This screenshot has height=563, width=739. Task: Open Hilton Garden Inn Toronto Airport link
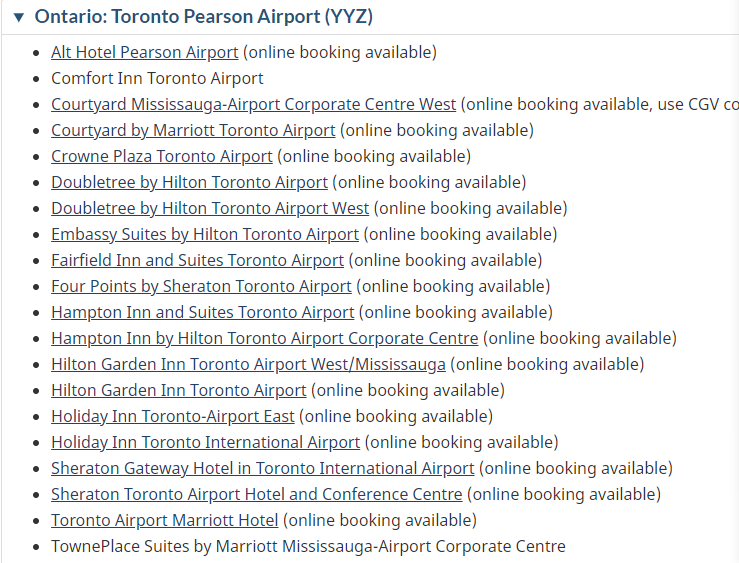[179, 390]
